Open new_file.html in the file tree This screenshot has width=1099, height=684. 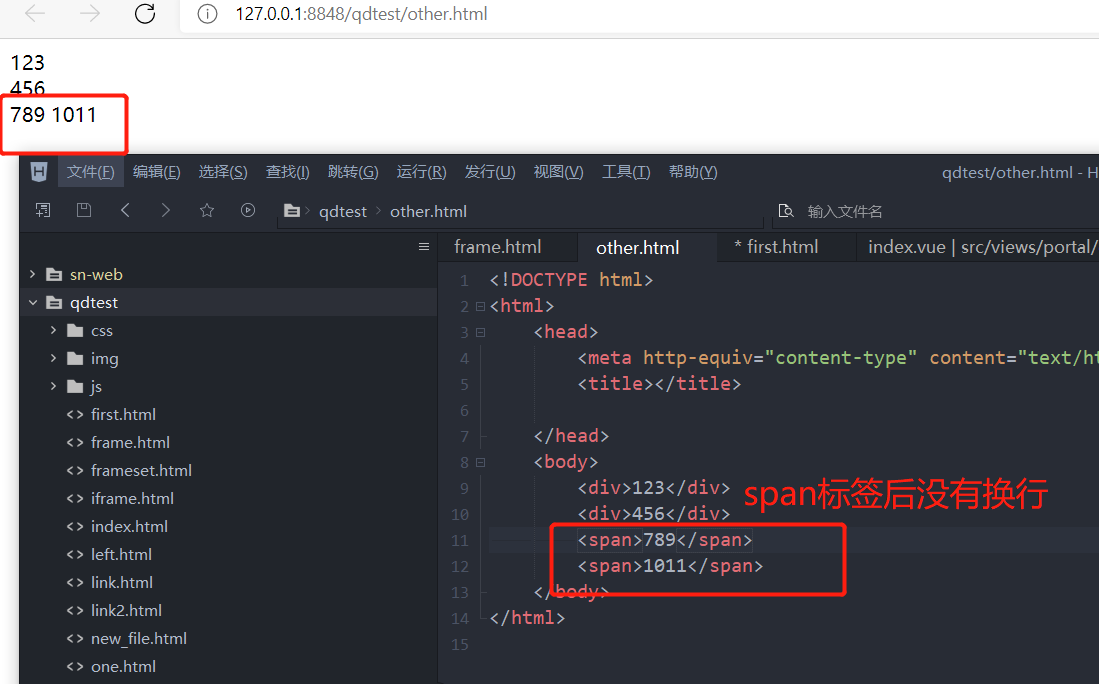[139, 639]
